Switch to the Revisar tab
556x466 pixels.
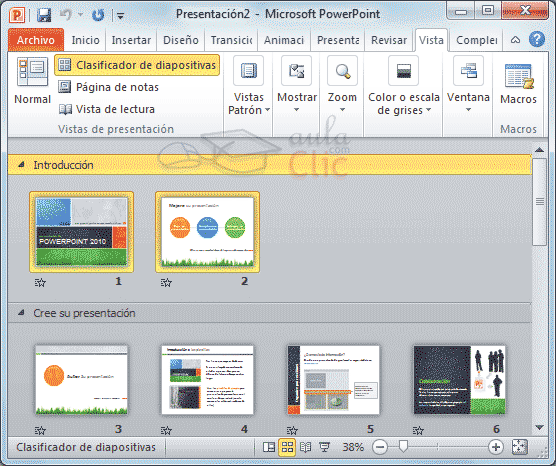389,40
